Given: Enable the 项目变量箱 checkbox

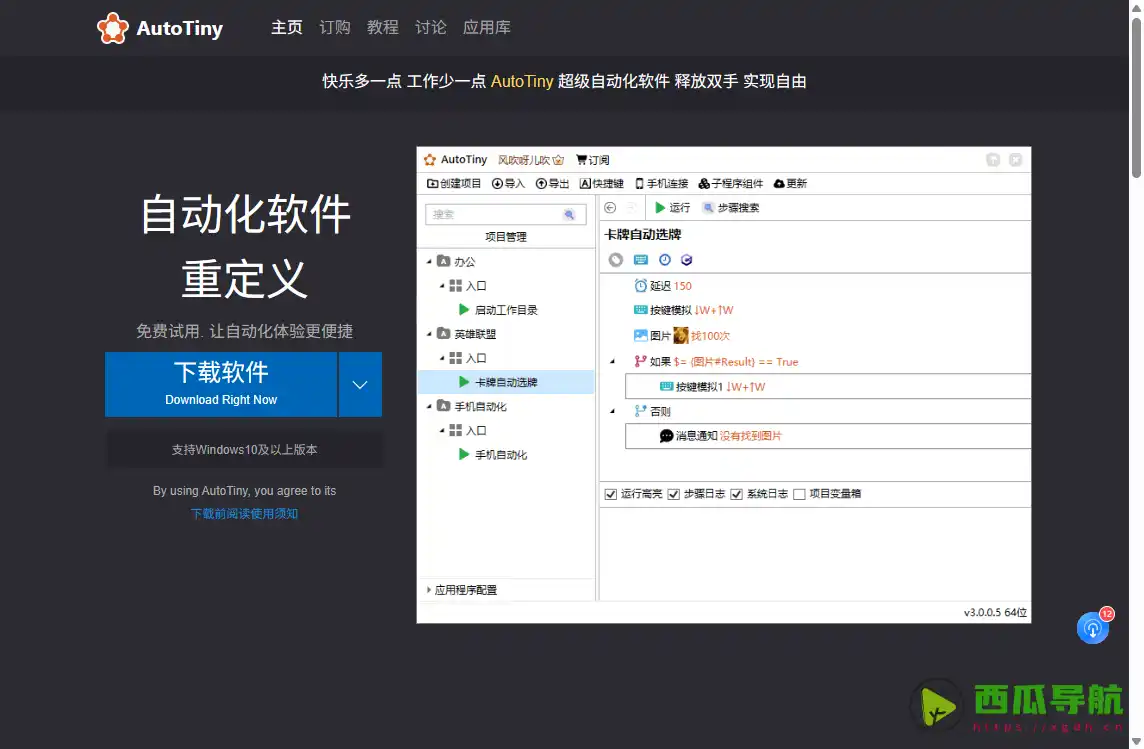Looking at the screenshot, I should tap(799, 494).
